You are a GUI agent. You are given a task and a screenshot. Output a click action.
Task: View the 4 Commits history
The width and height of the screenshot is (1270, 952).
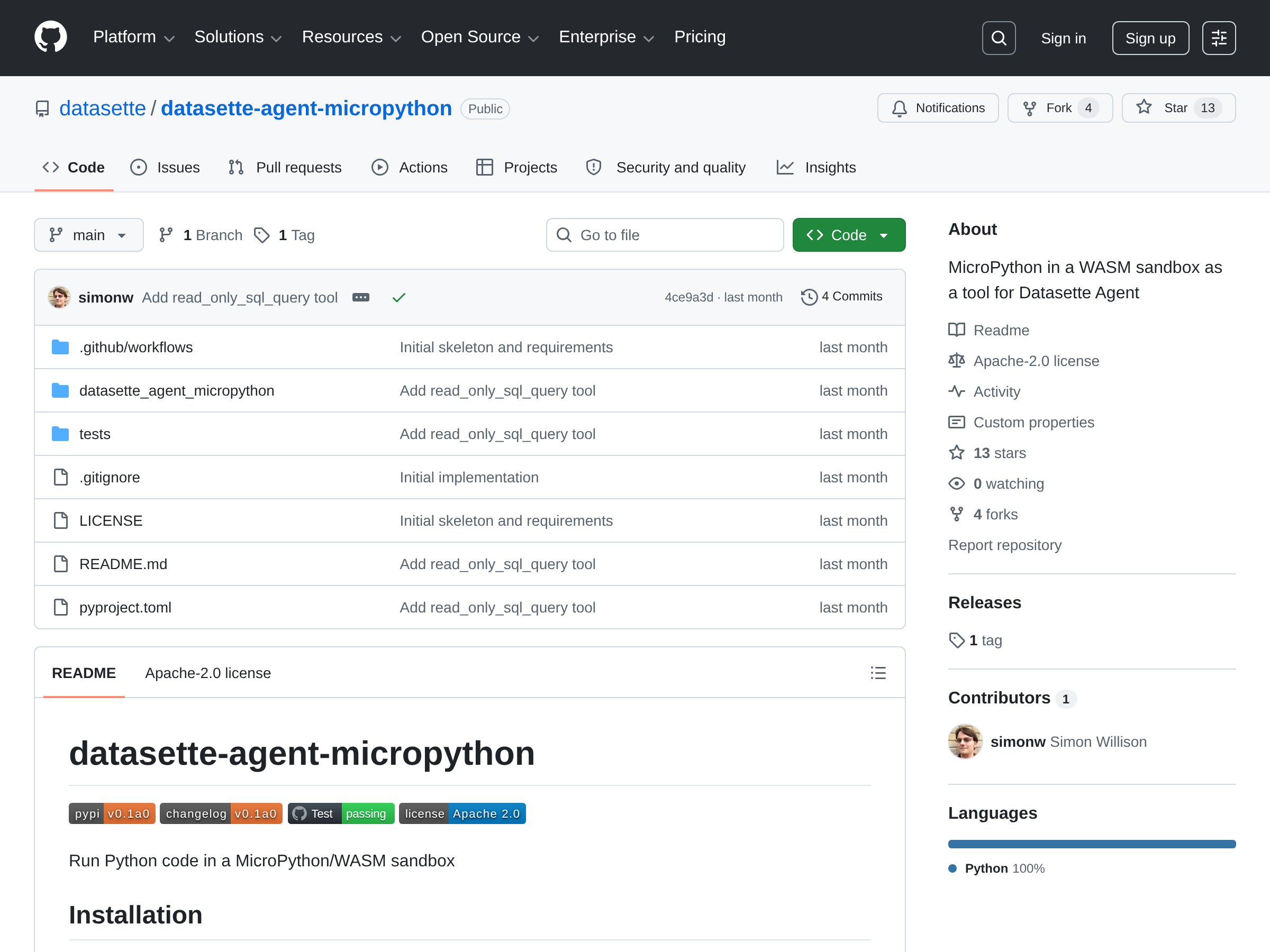click(x=842, y=297)
